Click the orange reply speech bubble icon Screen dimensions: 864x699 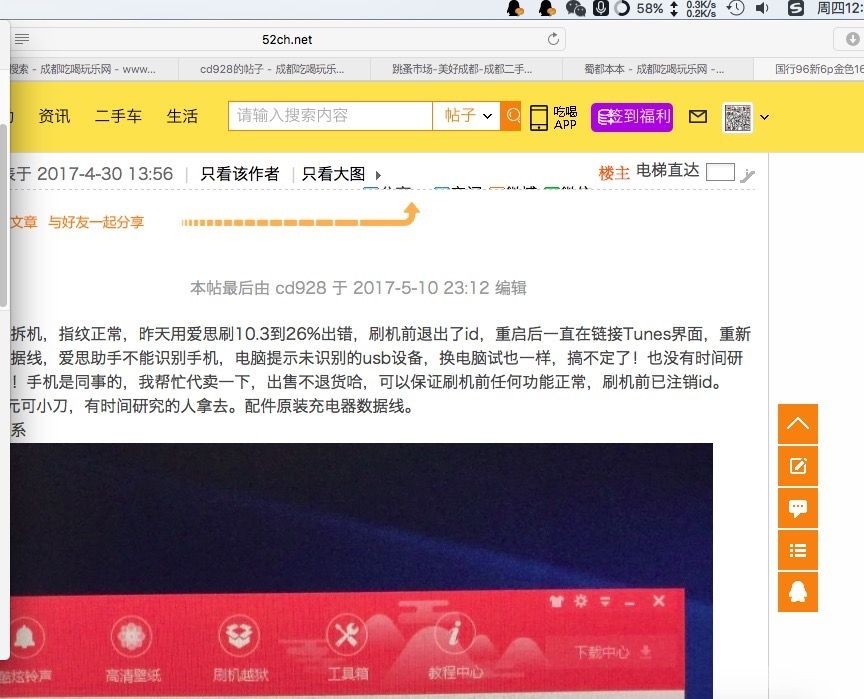797,508
